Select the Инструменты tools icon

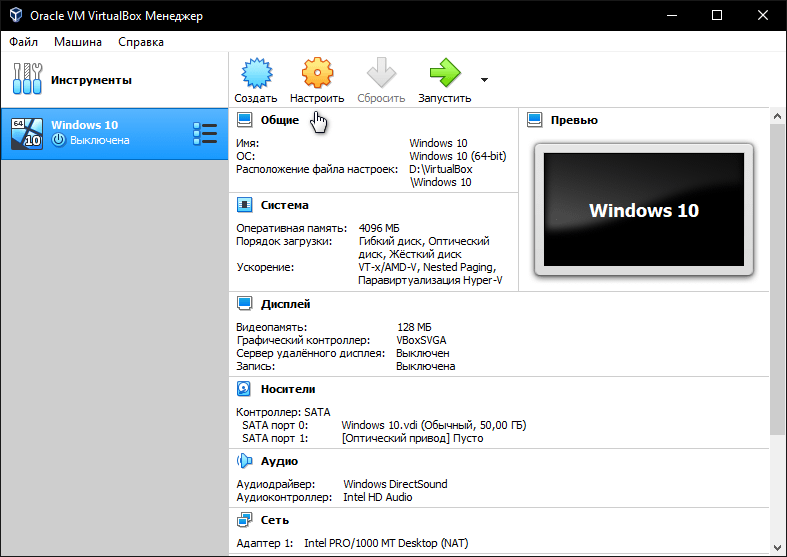(x=27, y=79)
